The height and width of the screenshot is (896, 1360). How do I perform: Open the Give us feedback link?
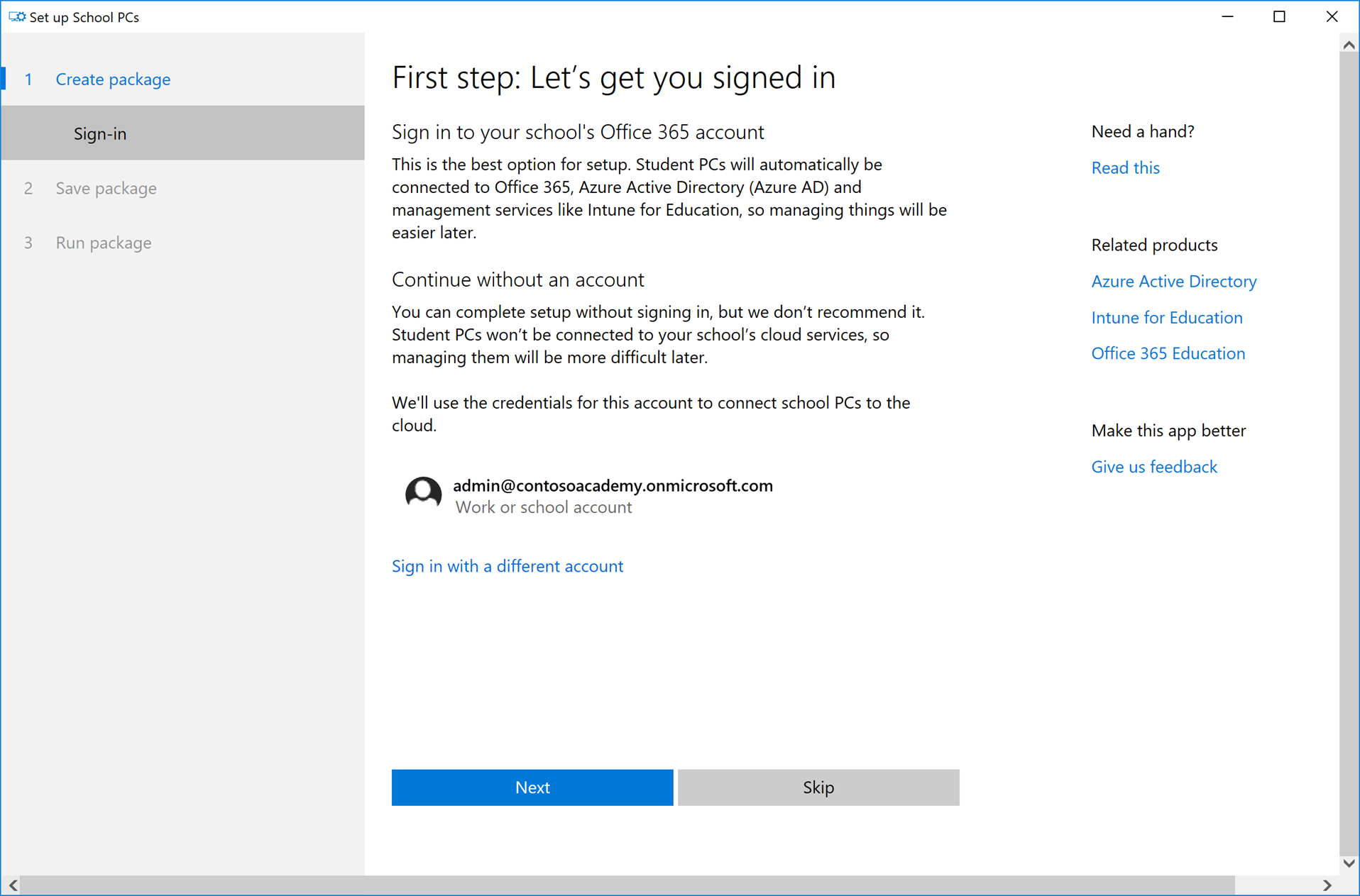point(1153,467)
